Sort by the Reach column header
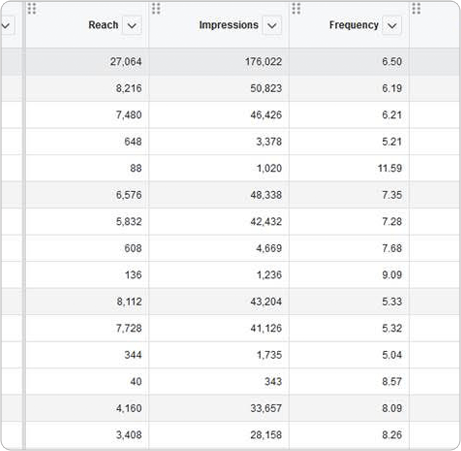 click(x=103, y=25)
